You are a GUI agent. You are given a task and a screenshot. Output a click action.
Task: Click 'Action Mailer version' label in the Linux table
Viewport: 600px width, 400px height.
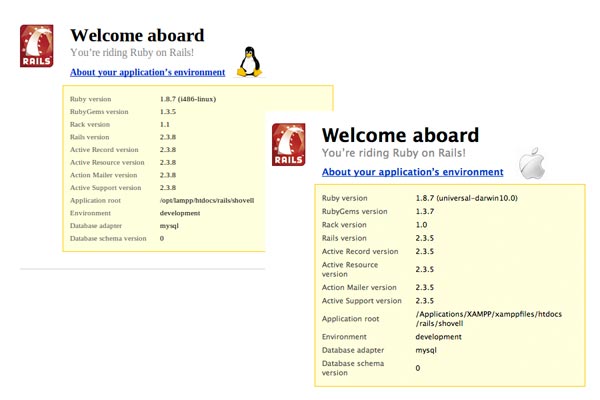click(103, 175)
